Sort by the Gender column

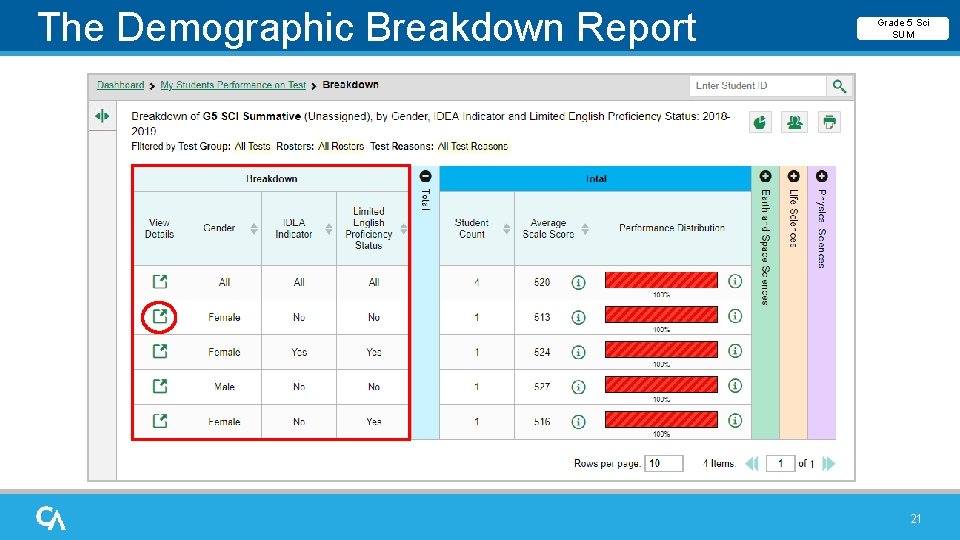coord(253,229)
